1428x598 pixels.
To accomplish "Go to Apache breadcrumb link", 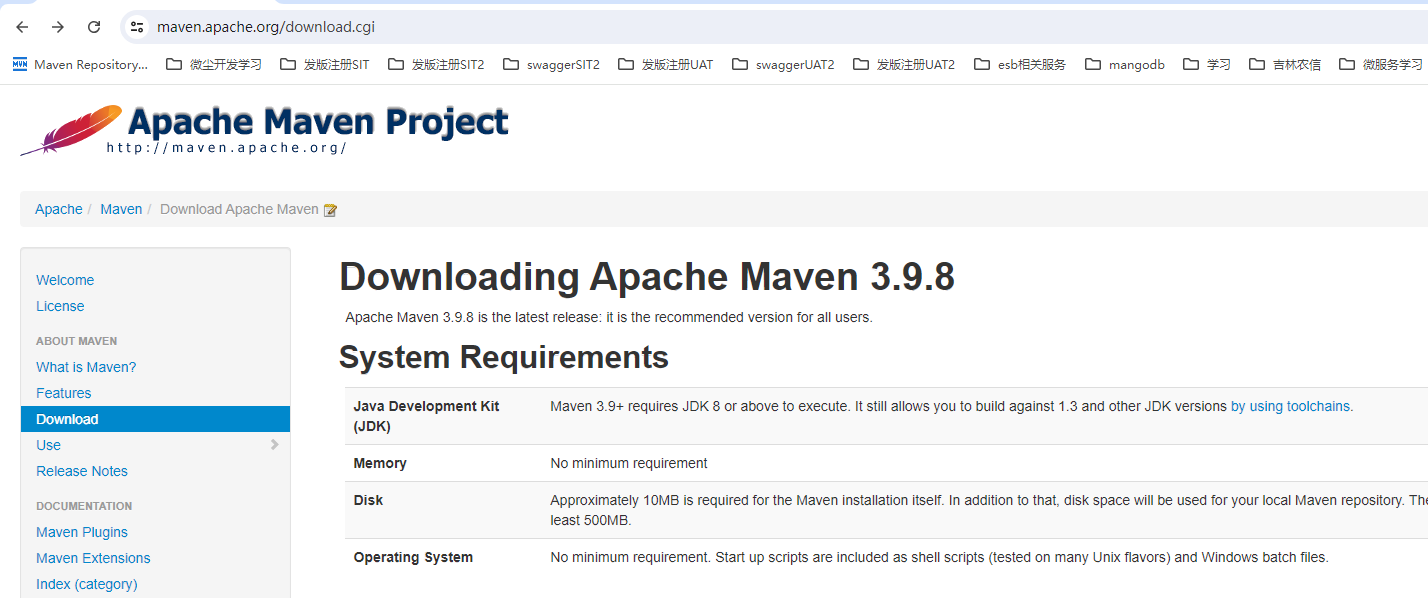I will [x=59, y=209].
